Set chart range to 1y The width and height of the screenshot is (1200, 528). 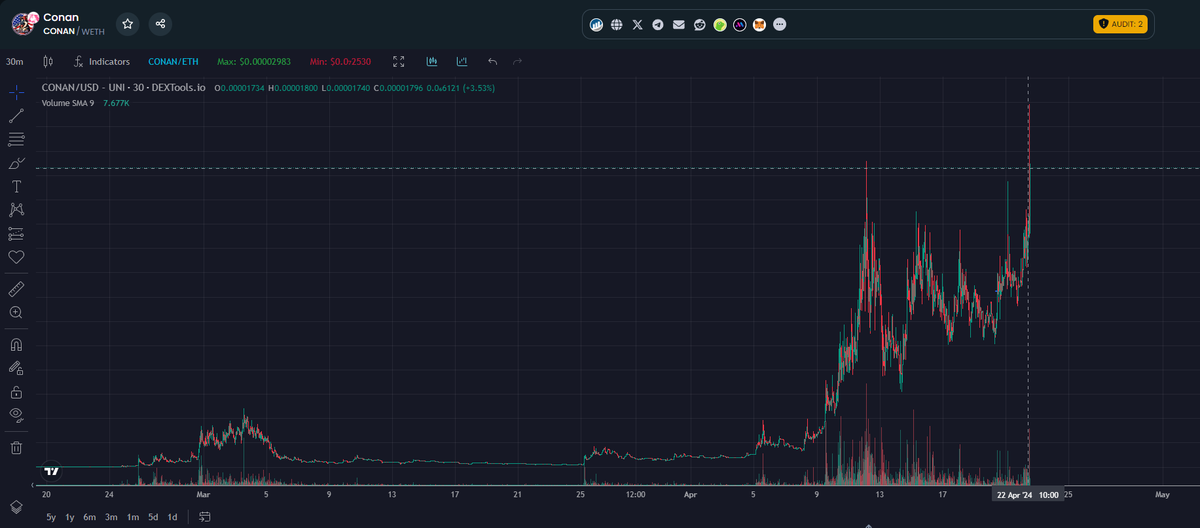(70, 517)
